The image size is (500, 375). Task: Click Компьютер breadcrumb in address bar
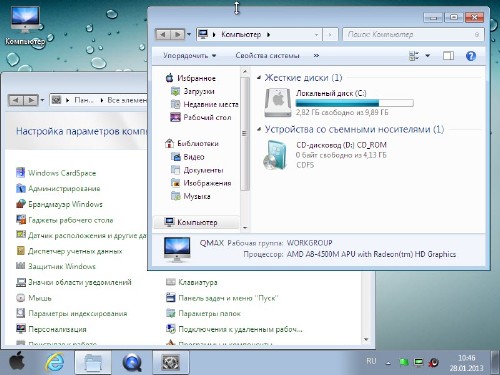[241, 34]
